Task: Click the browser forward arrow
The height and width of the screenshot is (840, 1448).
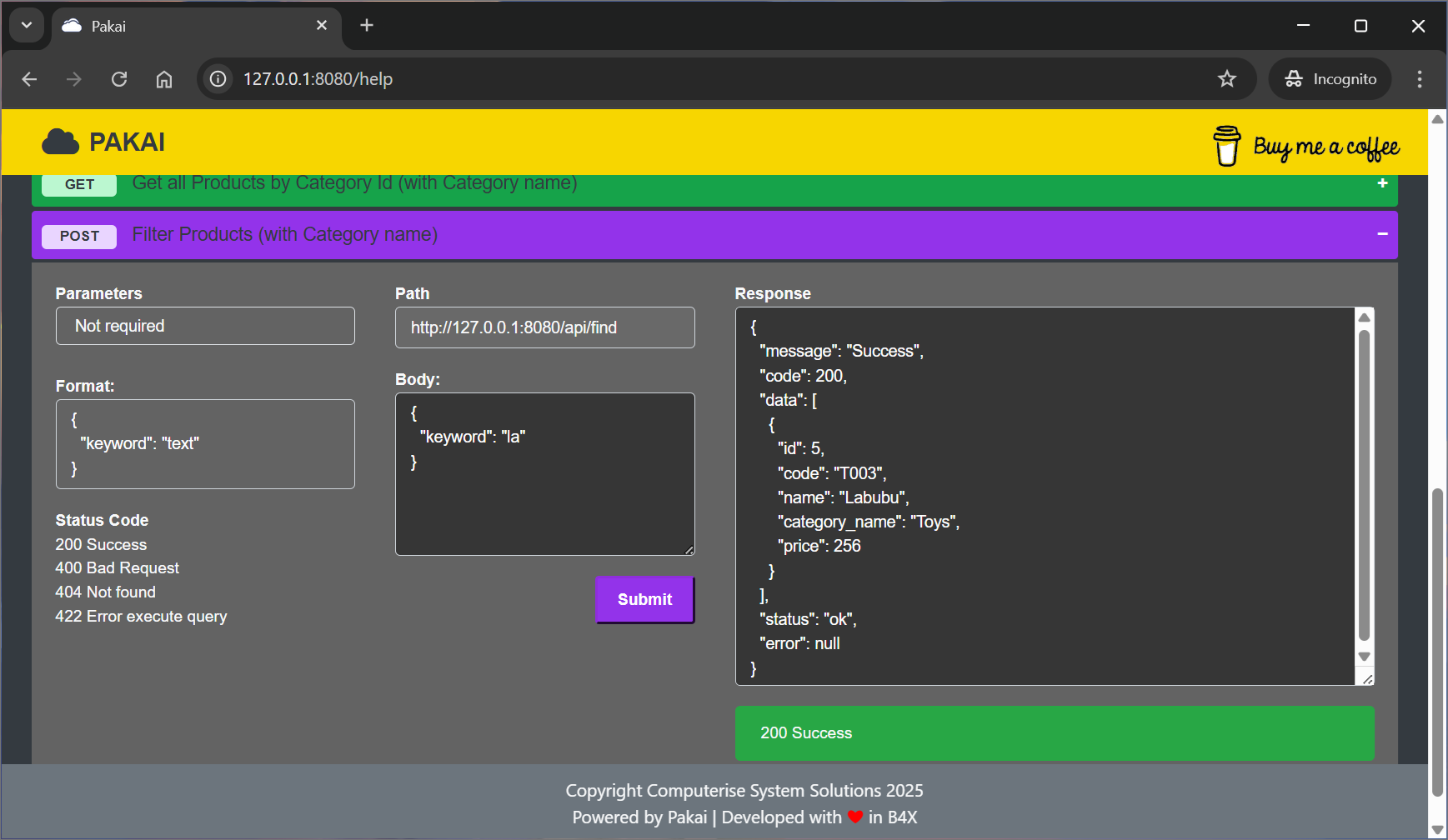Action: 74,79
